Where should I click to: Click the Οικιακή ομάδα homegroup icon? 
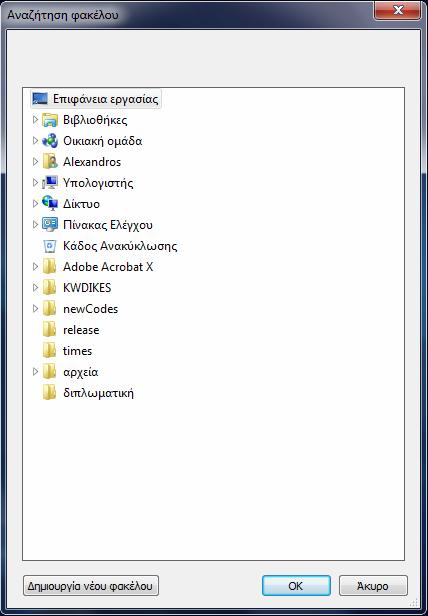coord(50,141)
